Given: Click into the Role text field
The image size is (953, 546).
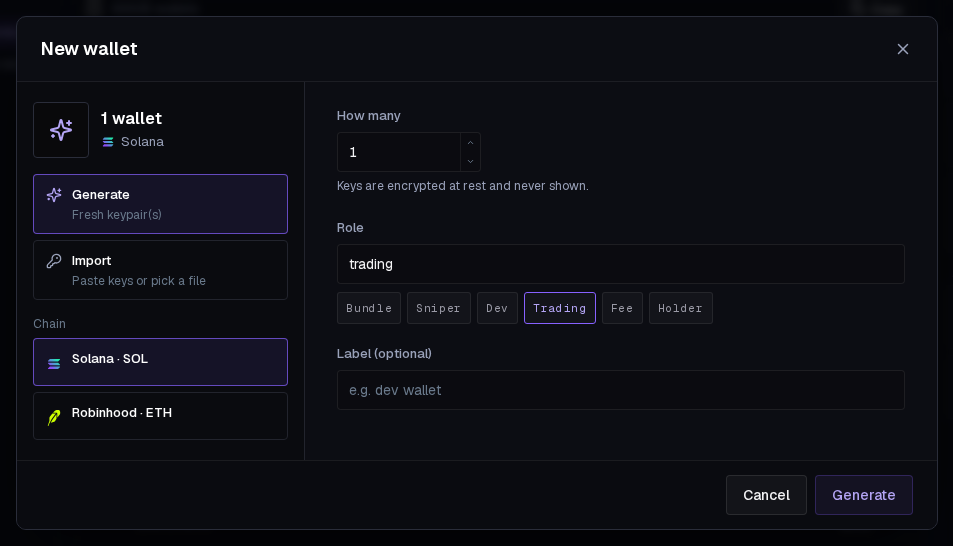Looking at the screenshot, I should pyautogui.click(x=621, y=264).
